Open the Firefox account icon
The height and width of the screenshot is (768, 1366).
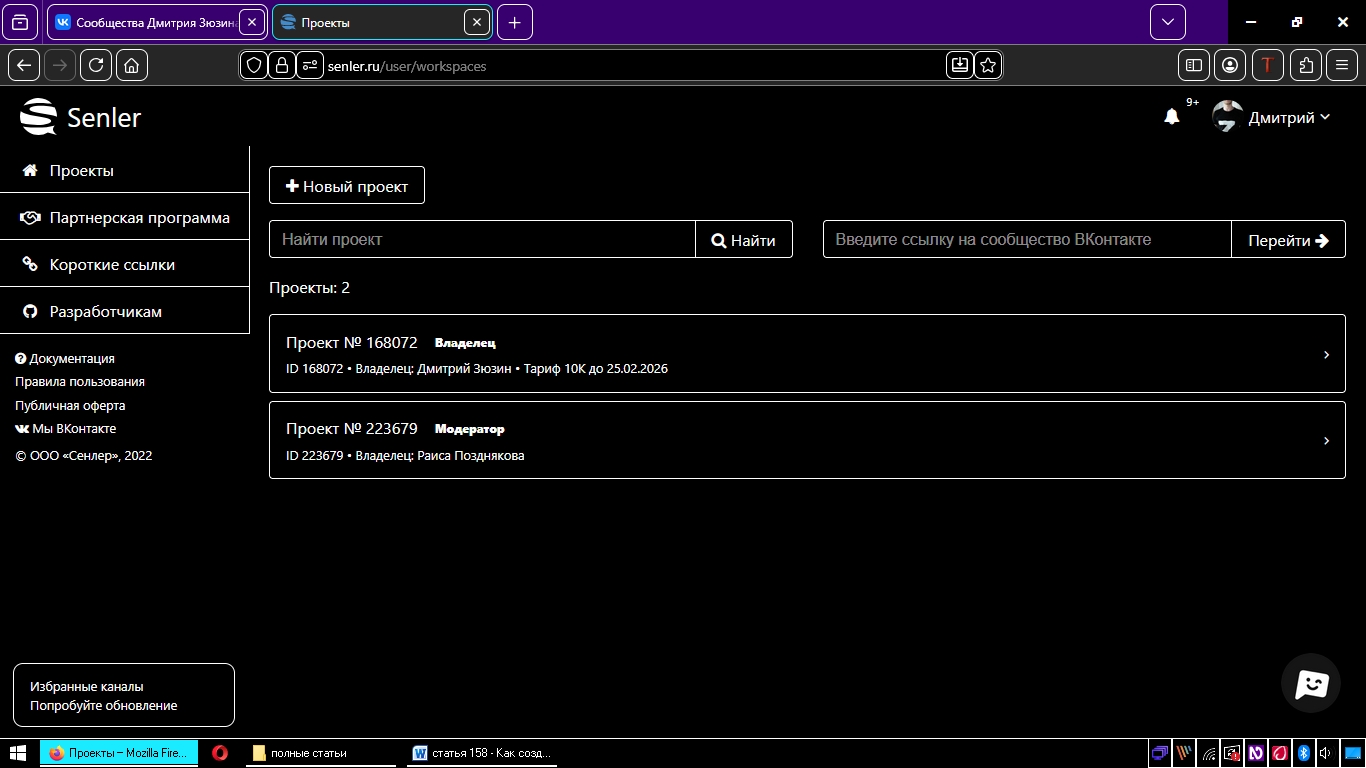[x=1230, y=65]
